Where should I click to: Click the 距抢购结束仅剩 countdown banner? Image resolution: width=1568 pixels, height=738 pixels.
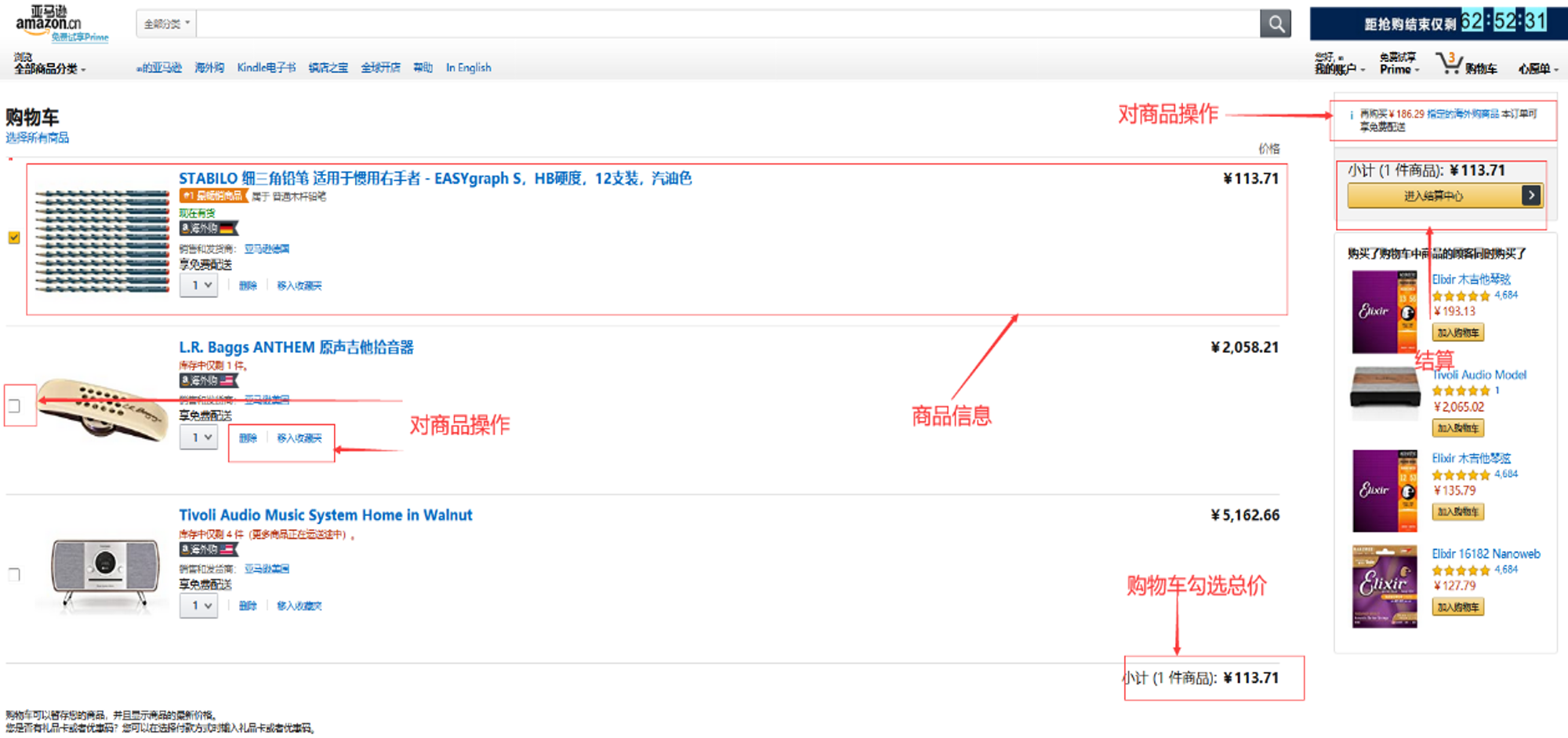pyautogui.click(x=1439, y=24)
